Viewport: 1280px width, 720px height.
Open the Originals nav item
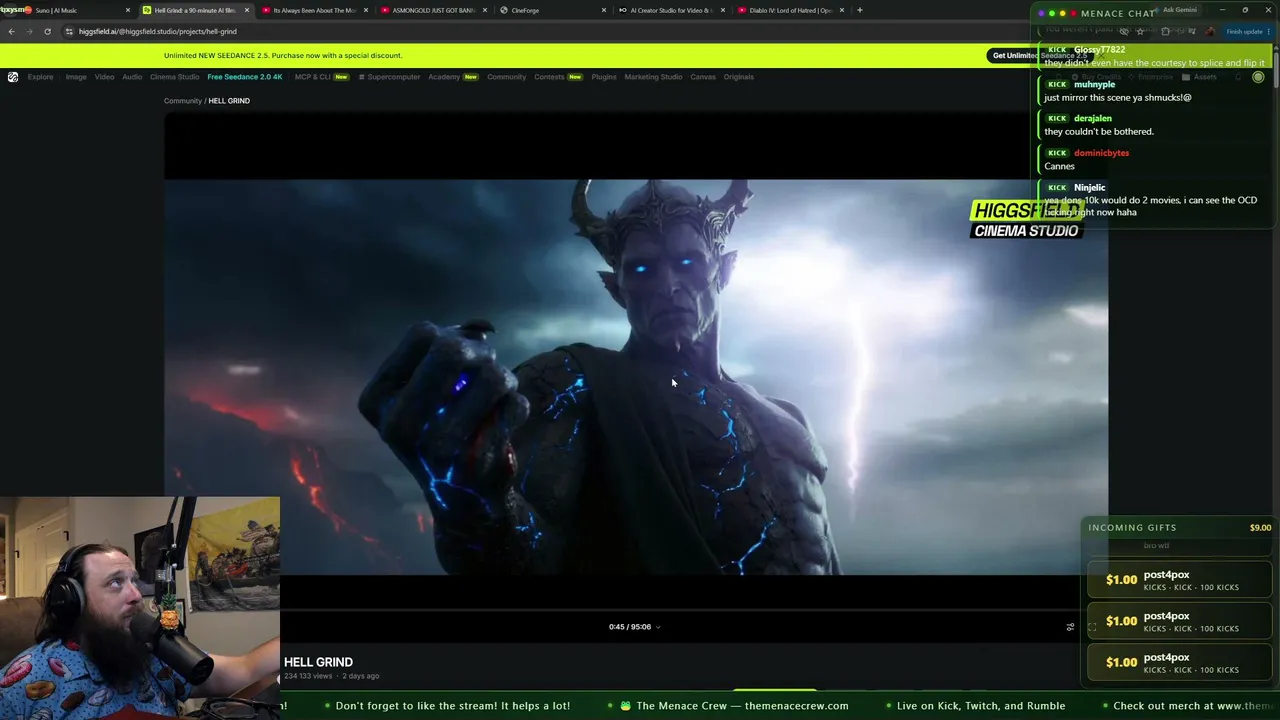(x=739, y=77)
